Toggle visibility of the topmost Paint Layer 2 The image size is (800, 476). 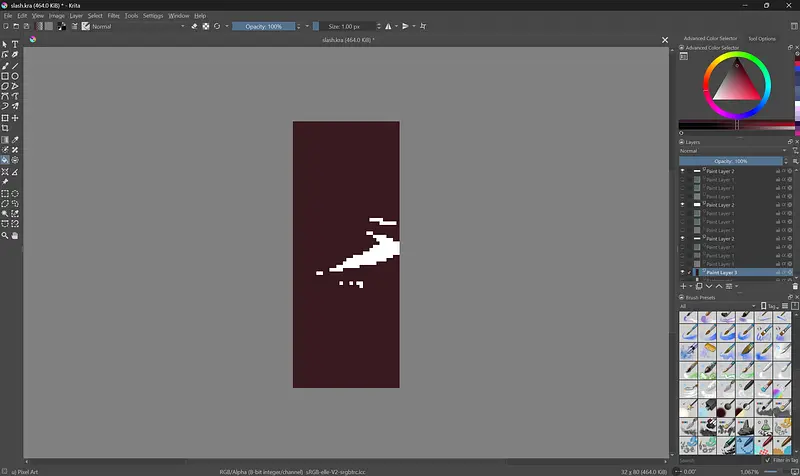coord(684,171)
